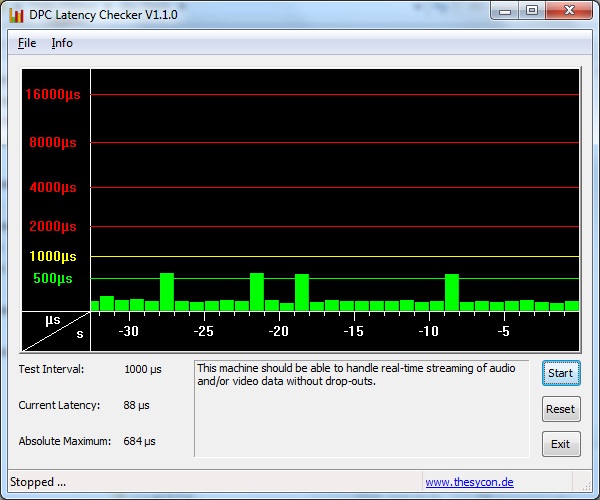Click the -20 time axis label
600x500 pixels.
(x=279, y=331)
